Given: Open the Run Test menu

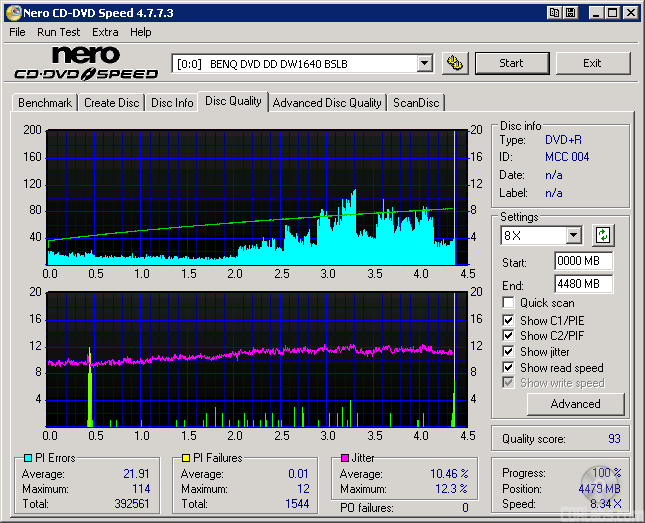Looking at the screenshot, I should coord(58,32).
